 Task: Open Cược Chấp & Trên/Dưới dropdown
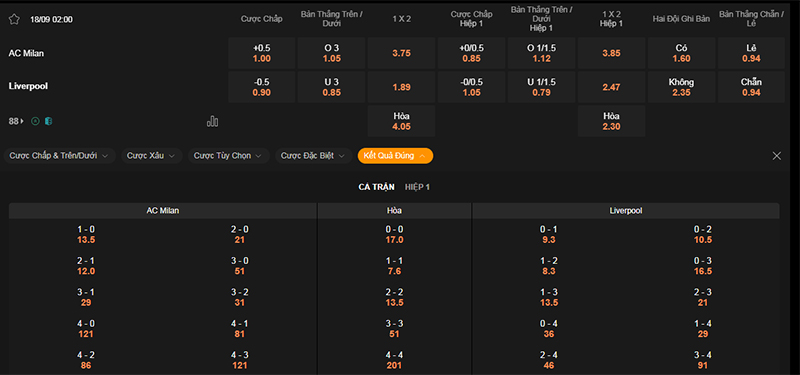click(59, 156)
